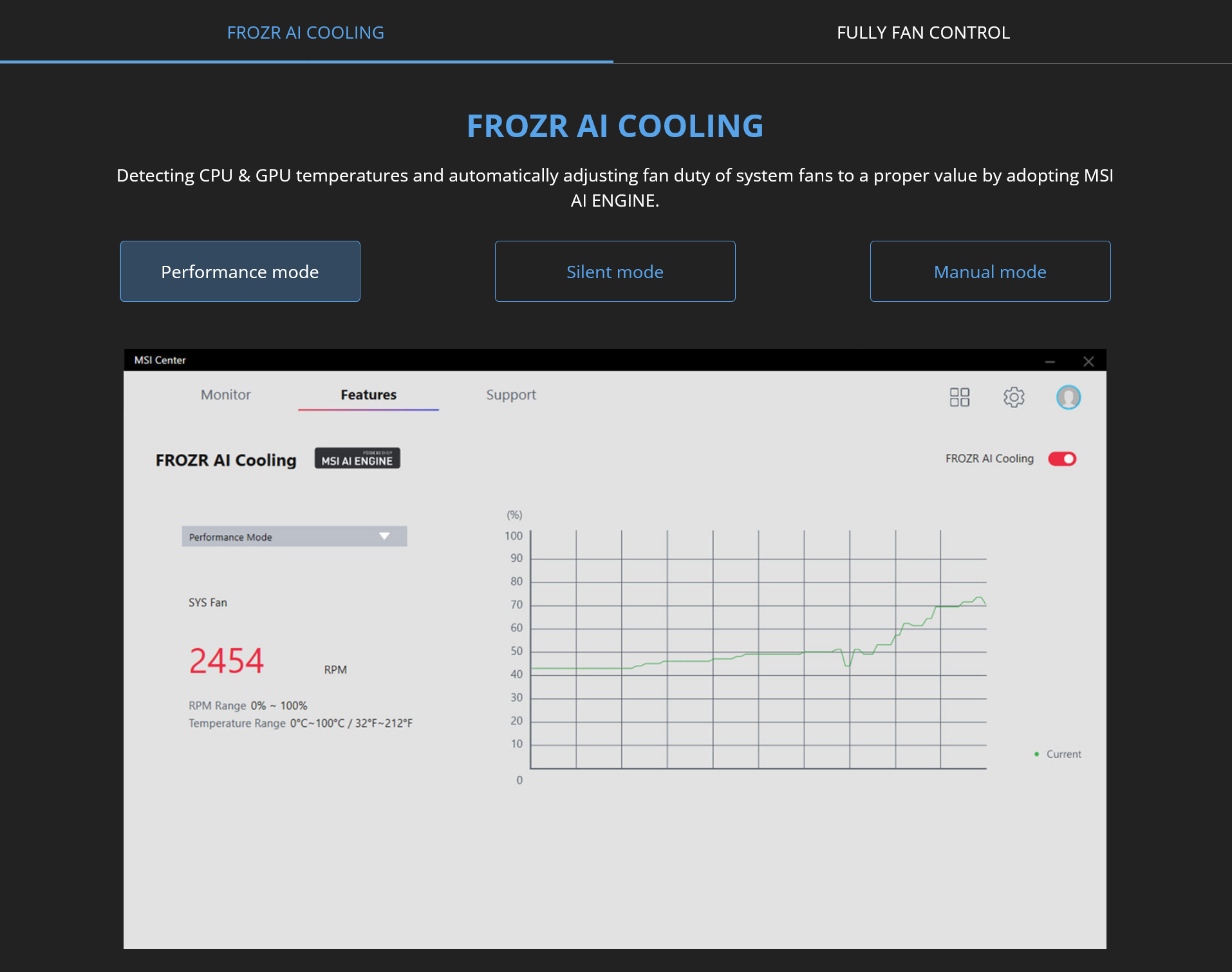This screenshot has width=1232, height=972.
Task: Turn off the FROZR AI Cooling switch
Action: pyautogui.click(x=1062, y=459)
